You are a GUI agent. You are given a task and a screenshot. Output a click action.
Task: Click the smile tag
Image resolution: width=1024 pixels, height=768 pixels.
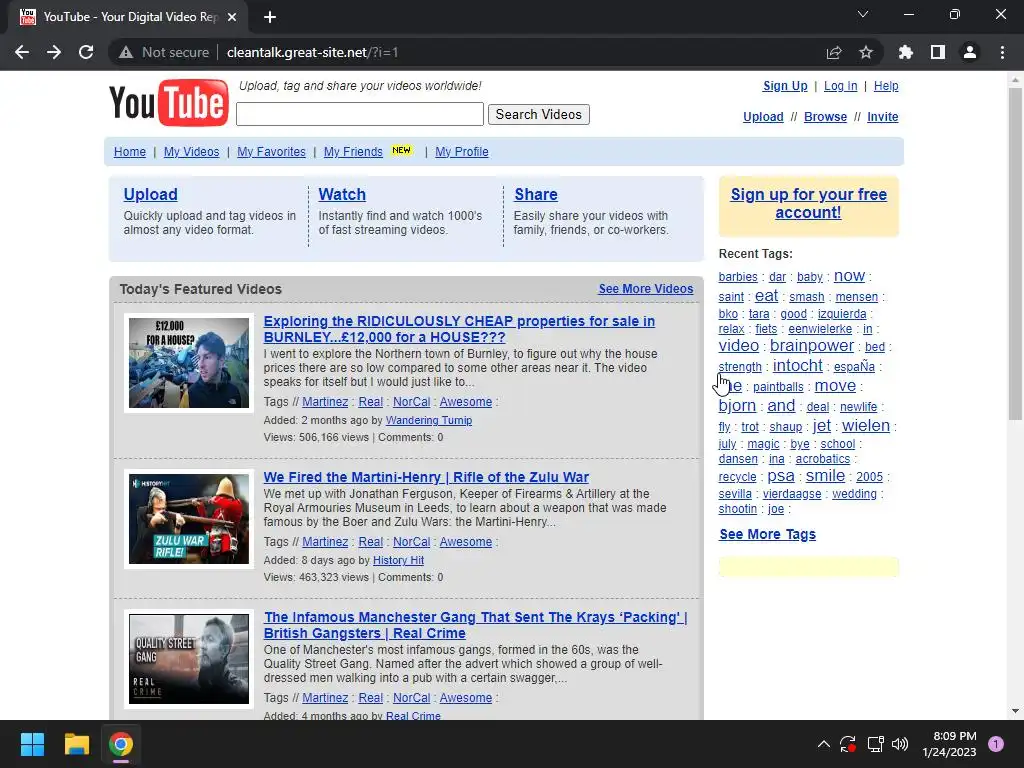pos(825,476)
